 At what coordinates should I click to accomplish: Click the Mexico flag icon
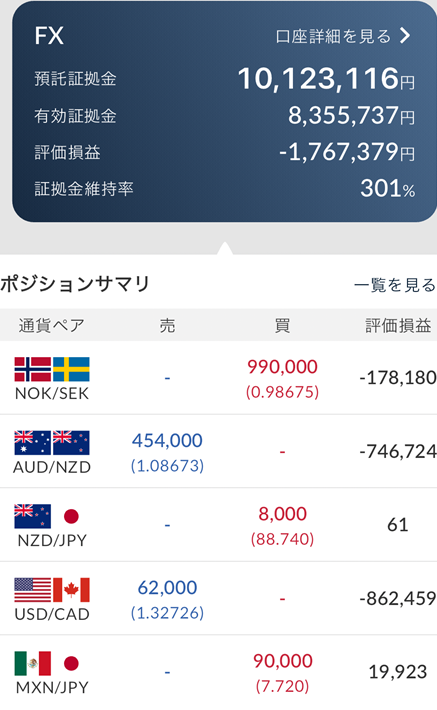coord(33,663)
